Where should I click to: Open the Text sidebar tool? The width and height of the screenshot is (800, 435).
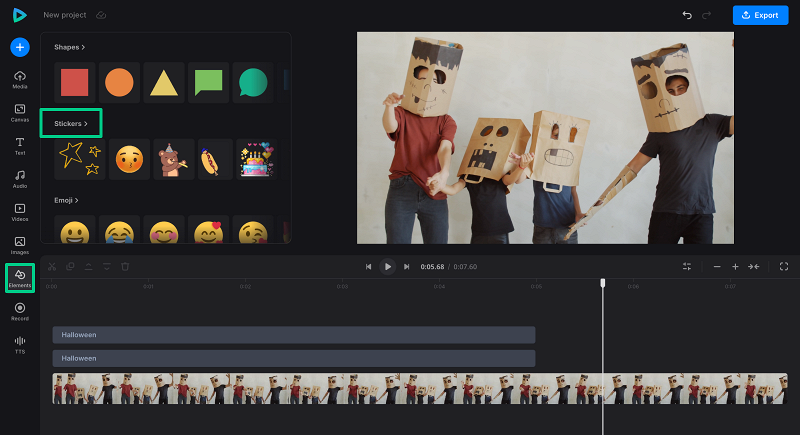click(x=20, y=146)
